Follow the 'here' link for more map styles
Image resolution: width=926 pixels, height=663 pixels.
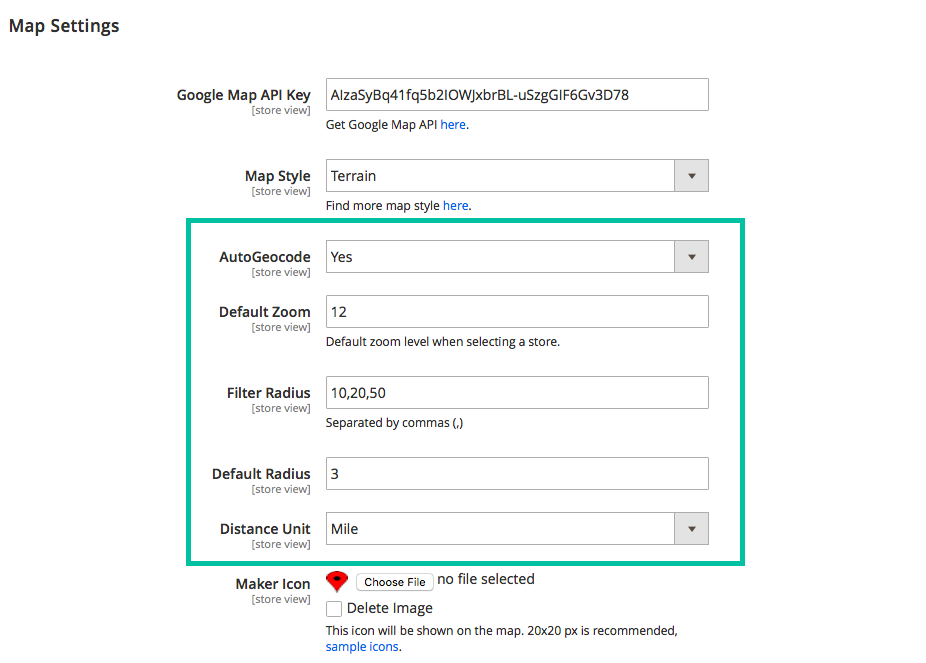tap(456, 205)
